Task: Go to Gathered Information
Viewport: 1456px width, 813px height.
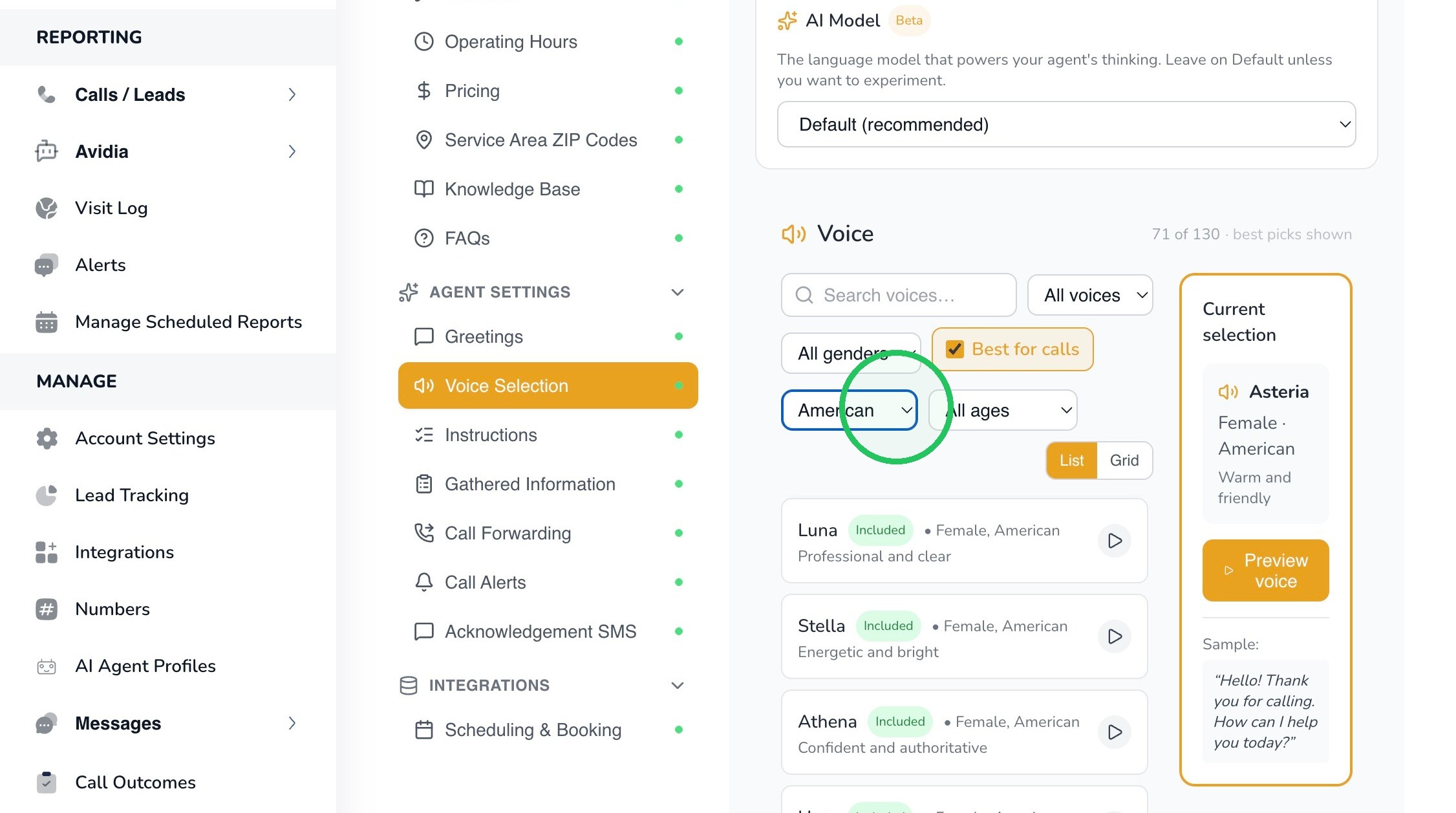Action: pyautogui.click(x=548, y=484)
